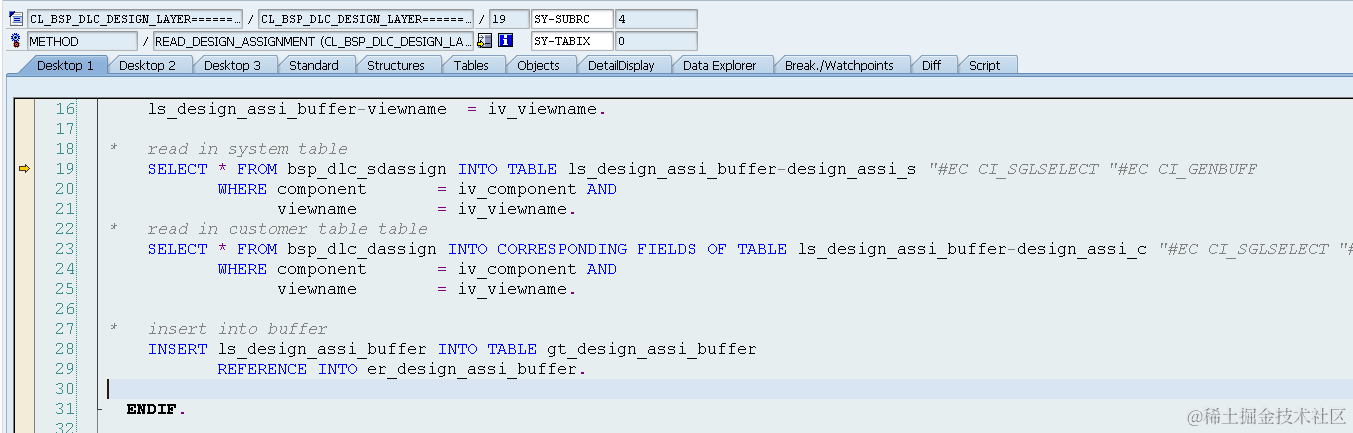Click the program source icon beside CL_BSP_DLC_DESIGN_LAYER
The height and width of the screenshot is (433, 1353).
15,19
